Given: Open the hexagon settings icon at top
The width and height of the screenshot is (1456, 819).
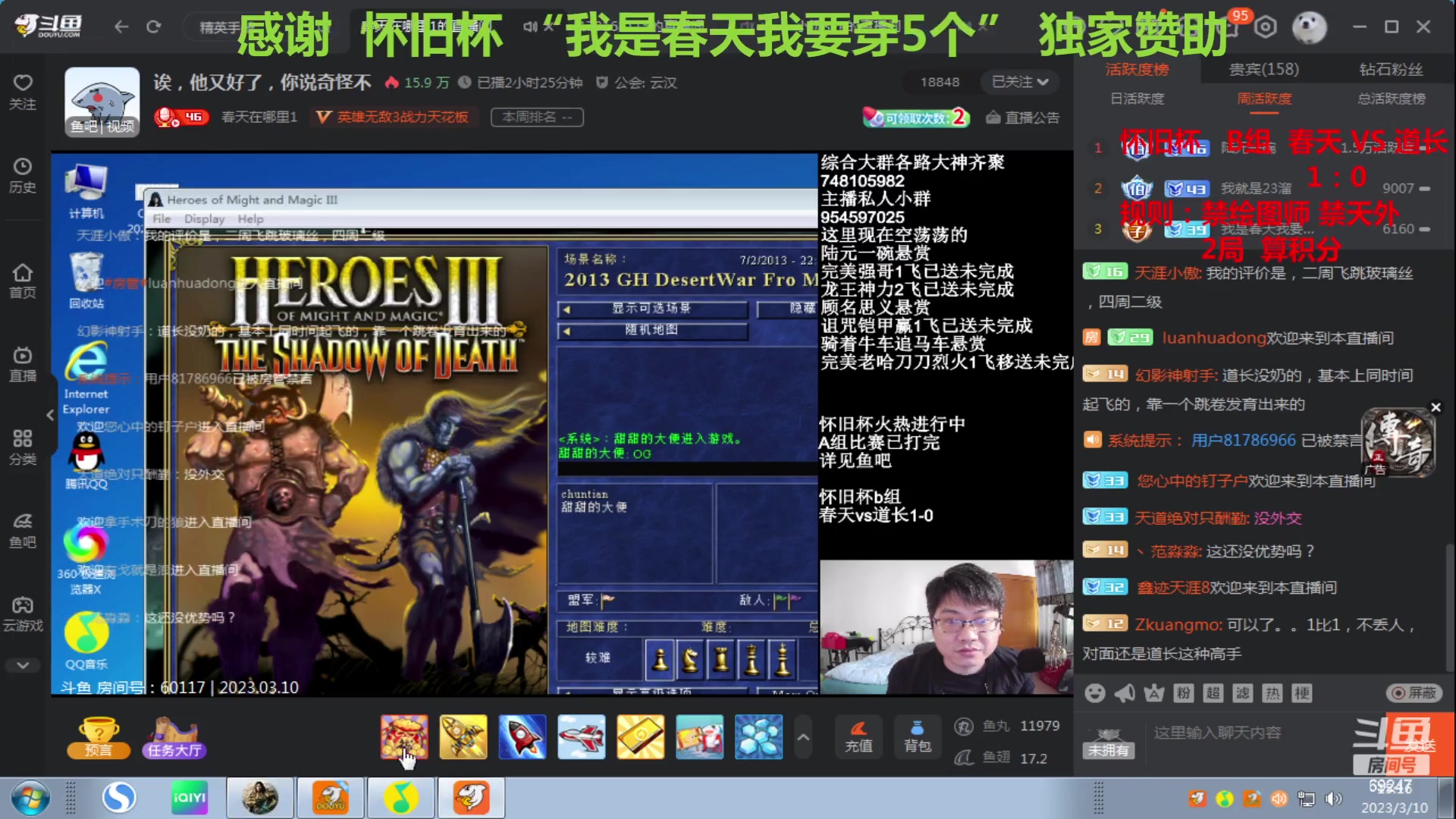Looking at the screenshot, I should point(1265,27).
